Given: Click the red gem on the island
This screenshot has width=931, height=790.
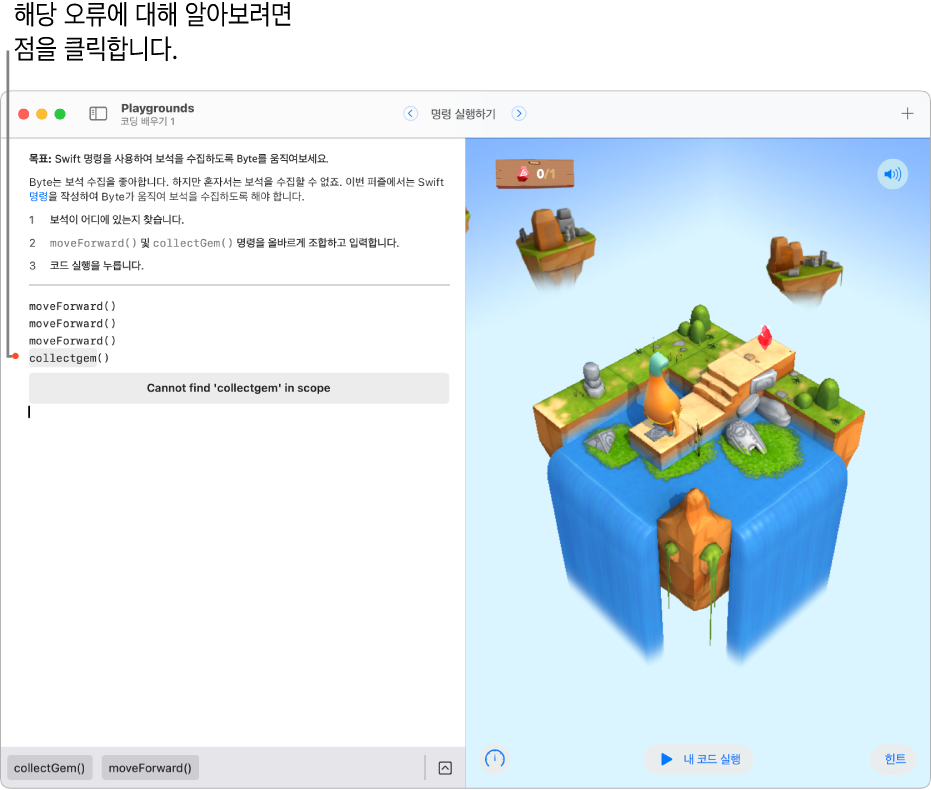Looking at the screenshot, I should 765,337.
